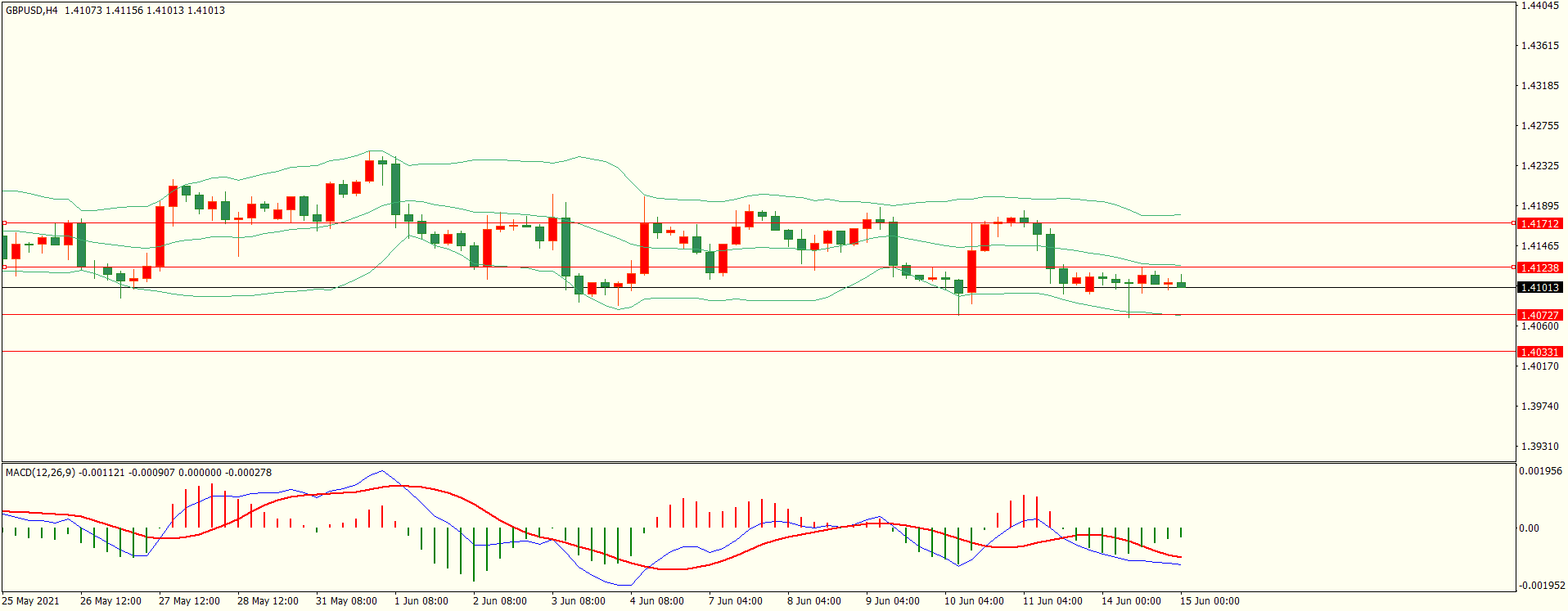
Task: Click the 1 Jun 08:00 time label
Action: pyautogui.click(x=421, y=601)
